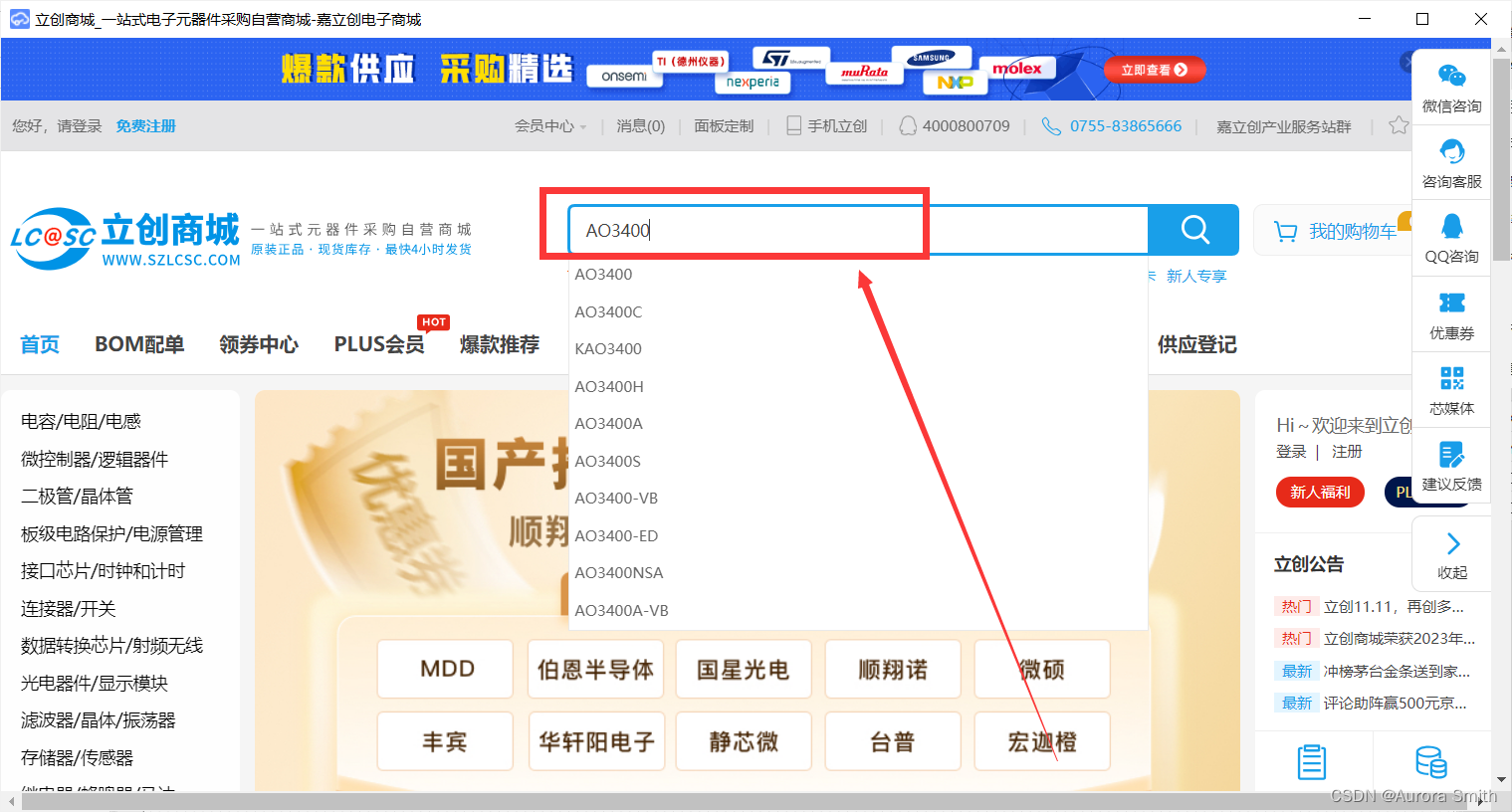Open the 供应登记 navigation tab
Image resolution: width=1512 pixels, height=812 pixels.
point(1196,344)
